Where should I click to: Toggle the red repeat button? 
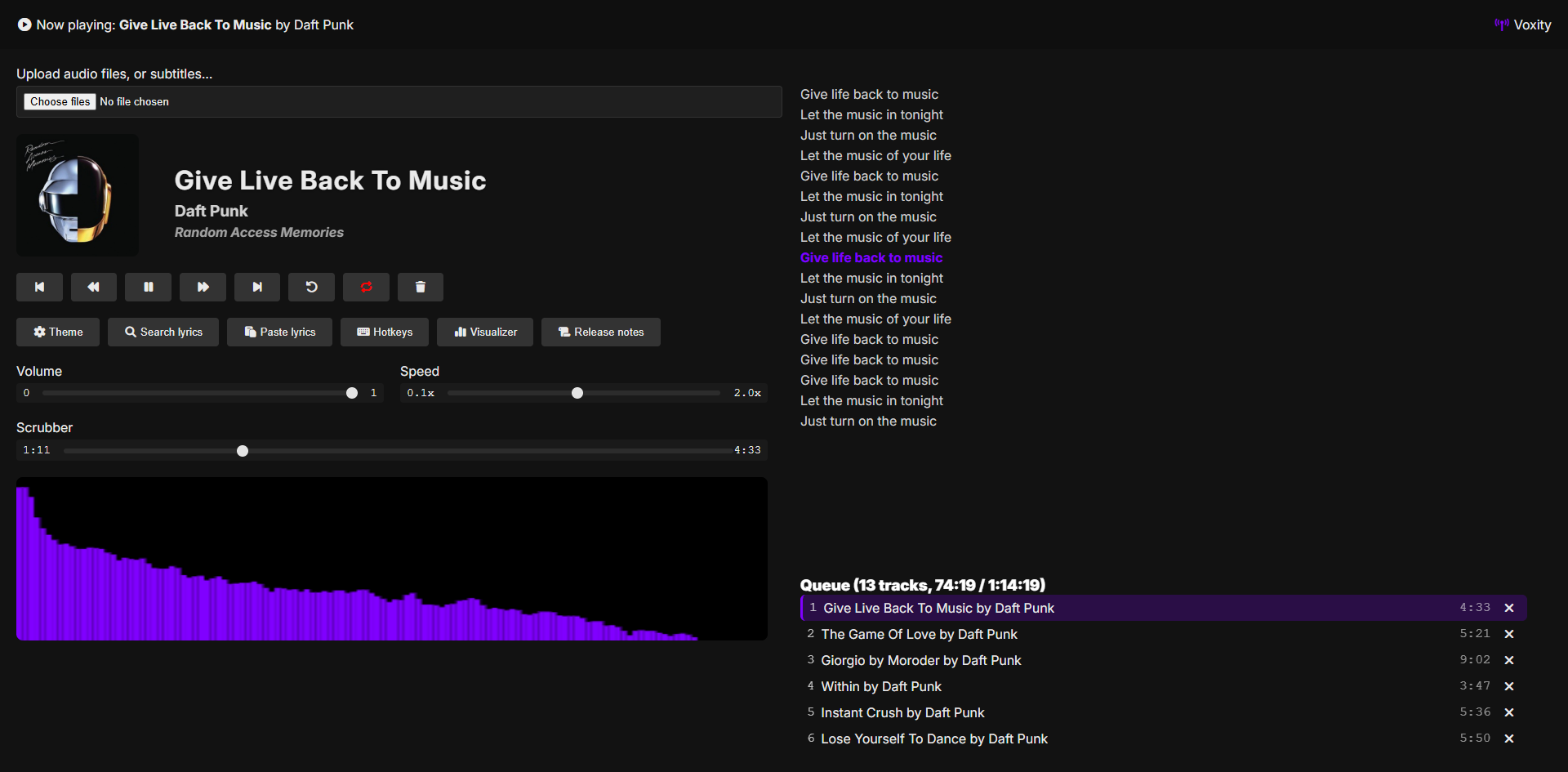pyautogui.click(x=366, y=287)
